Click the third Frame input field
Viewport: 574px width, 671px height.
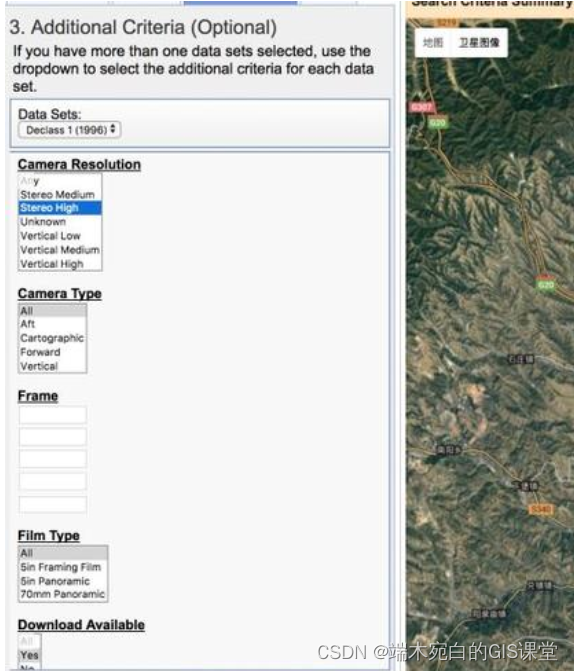53,459
